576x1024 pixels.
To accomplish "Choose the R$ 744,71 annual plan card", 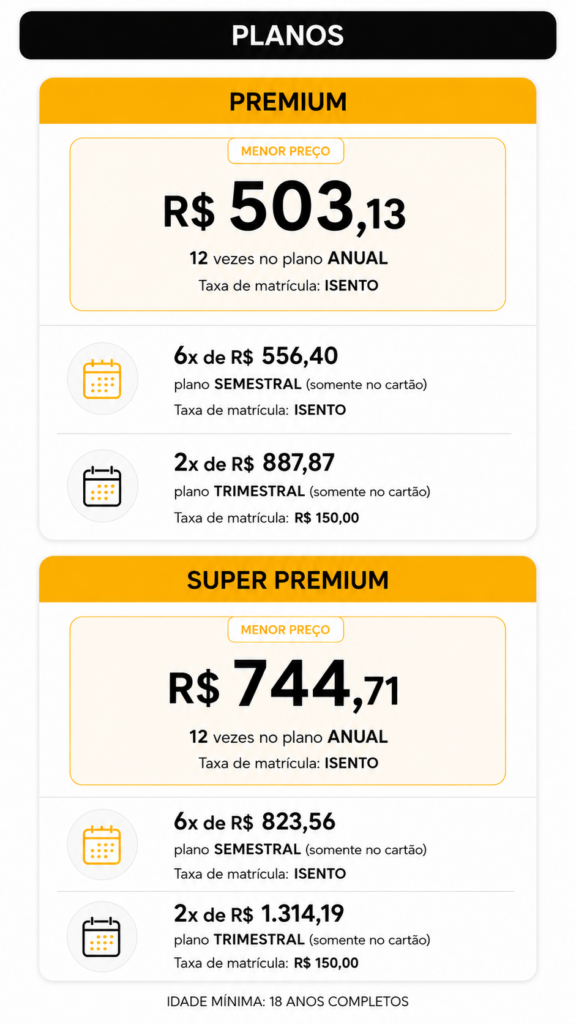I will click(288, 701).
